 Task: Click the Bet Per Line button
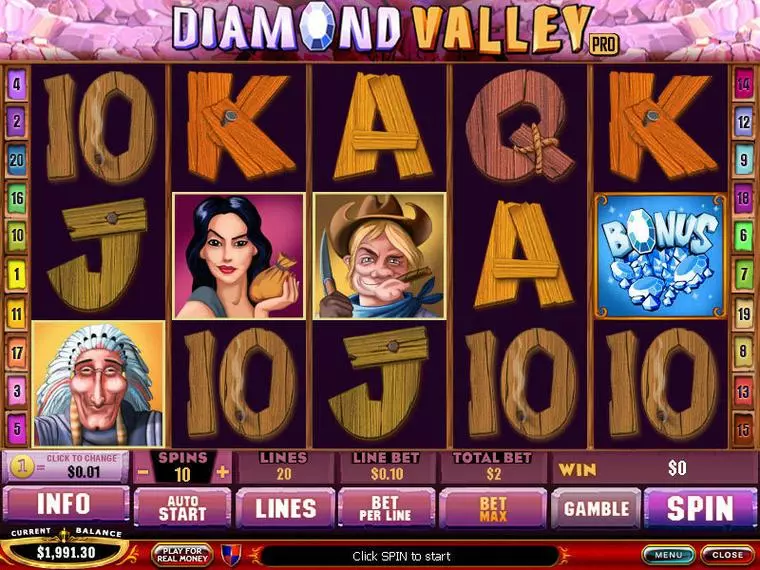click(x=386, y=508)
